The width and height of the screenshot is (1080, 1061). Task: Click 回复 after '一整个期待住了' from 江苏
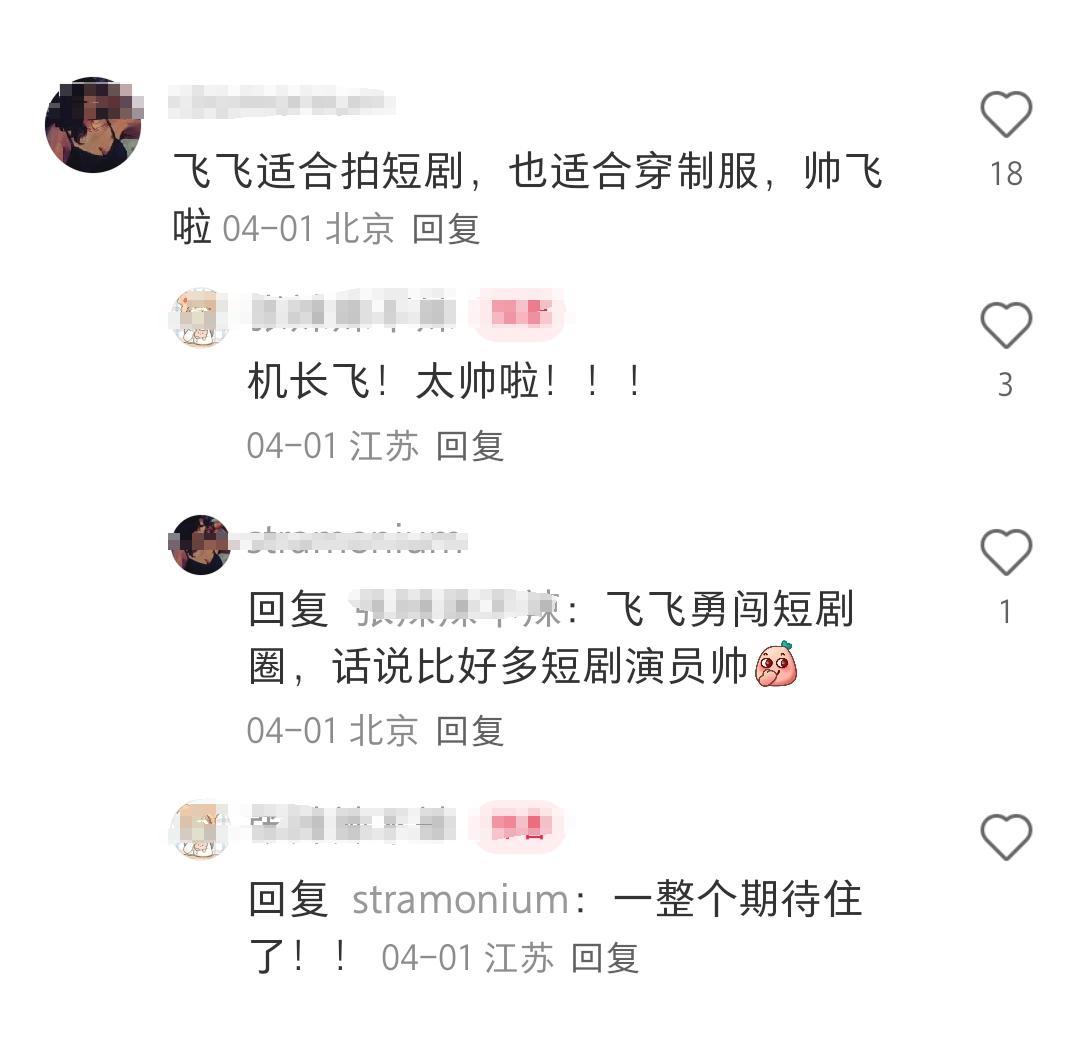[605, 958]
